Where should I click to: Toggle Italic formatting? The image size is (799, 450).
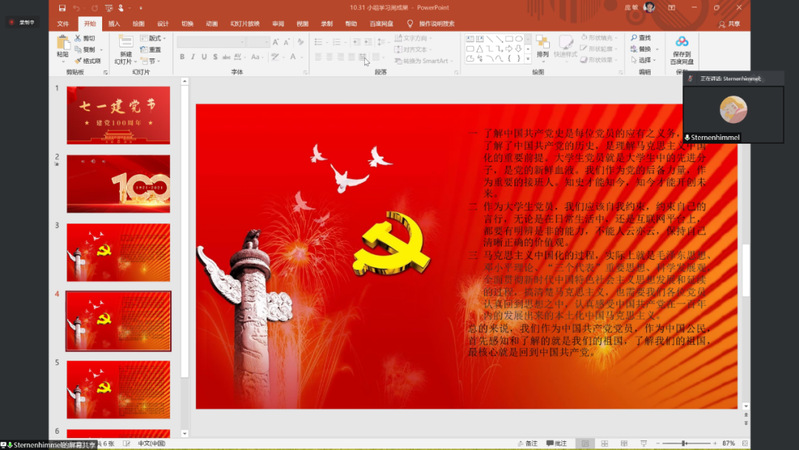193,57
